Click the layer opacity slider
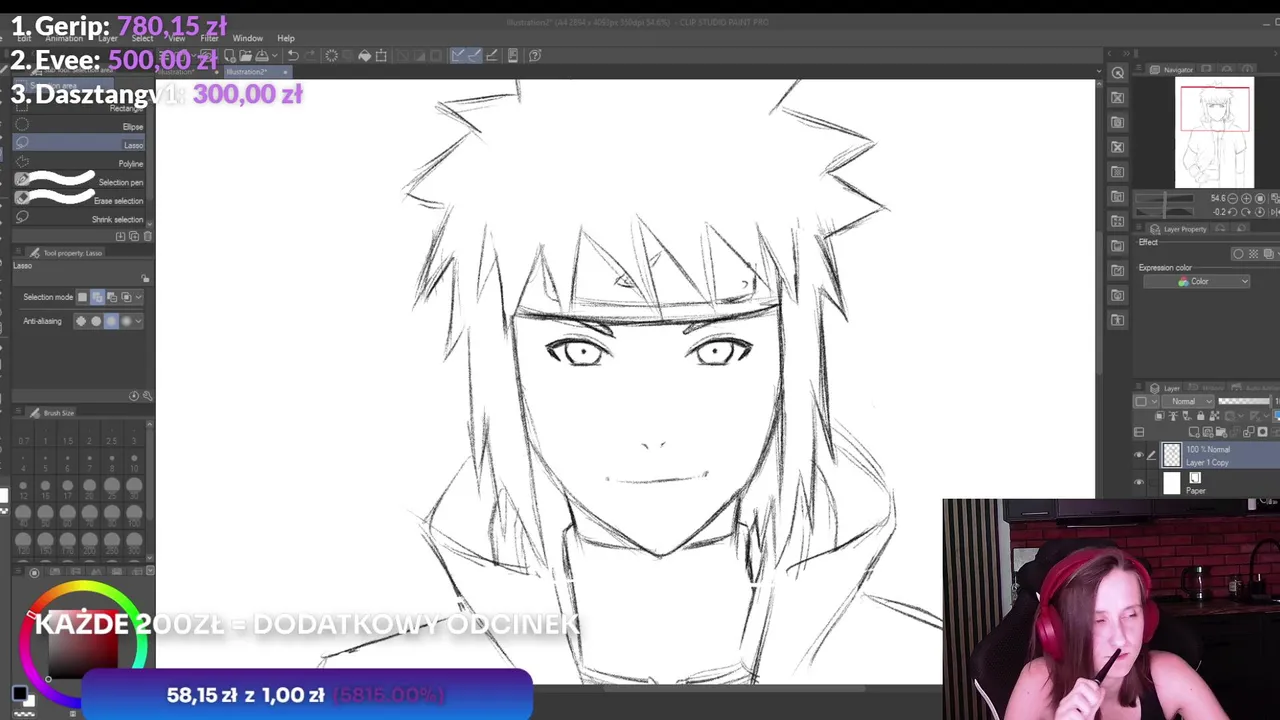The height and width of the screenshot is (720, 1280). [x=1244, y=401]
